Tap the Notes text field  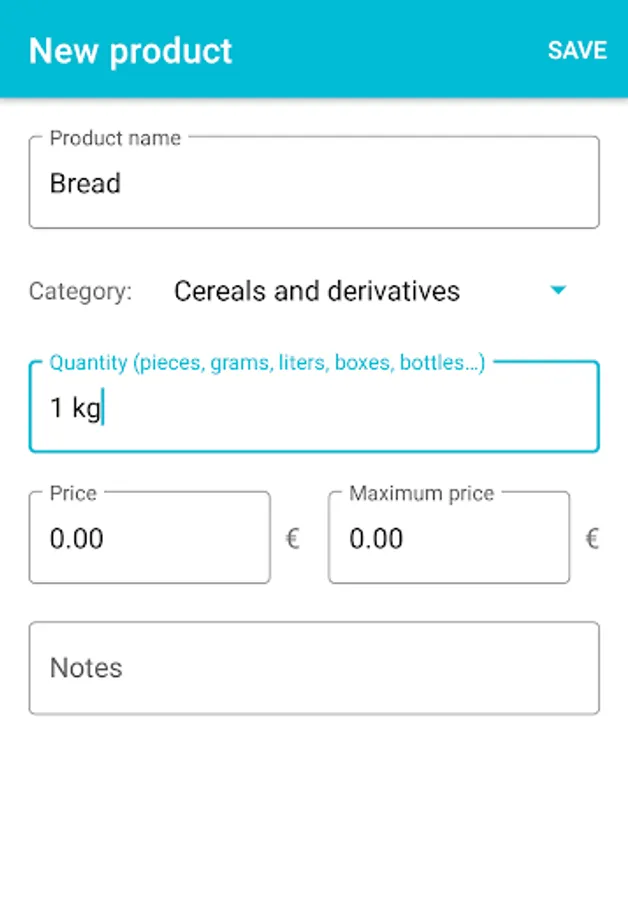click(x=314, y=668)
